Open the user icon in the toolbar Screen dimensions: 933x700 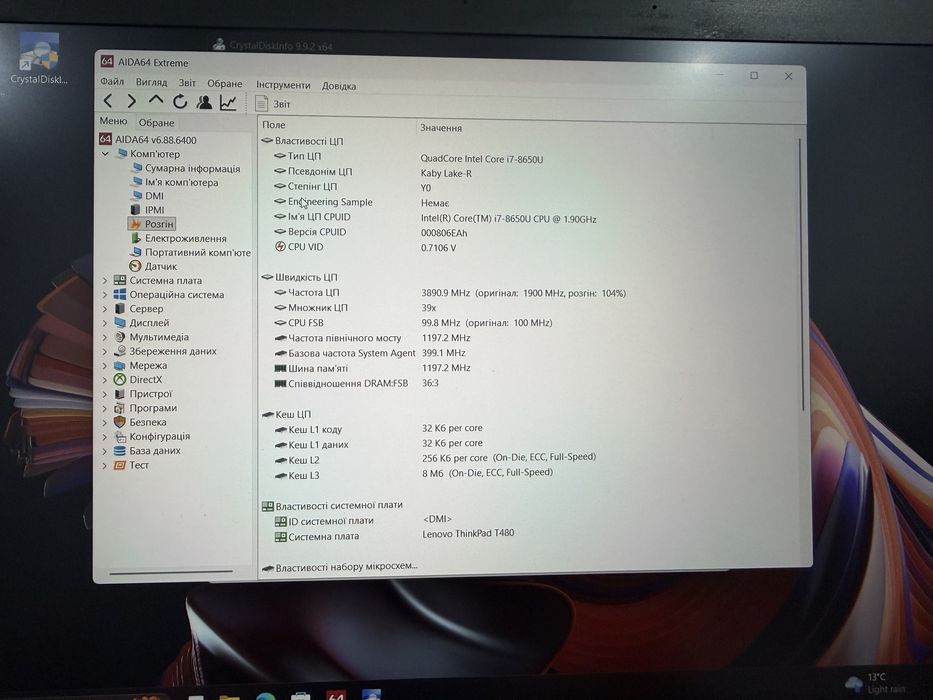pos(204,102)
